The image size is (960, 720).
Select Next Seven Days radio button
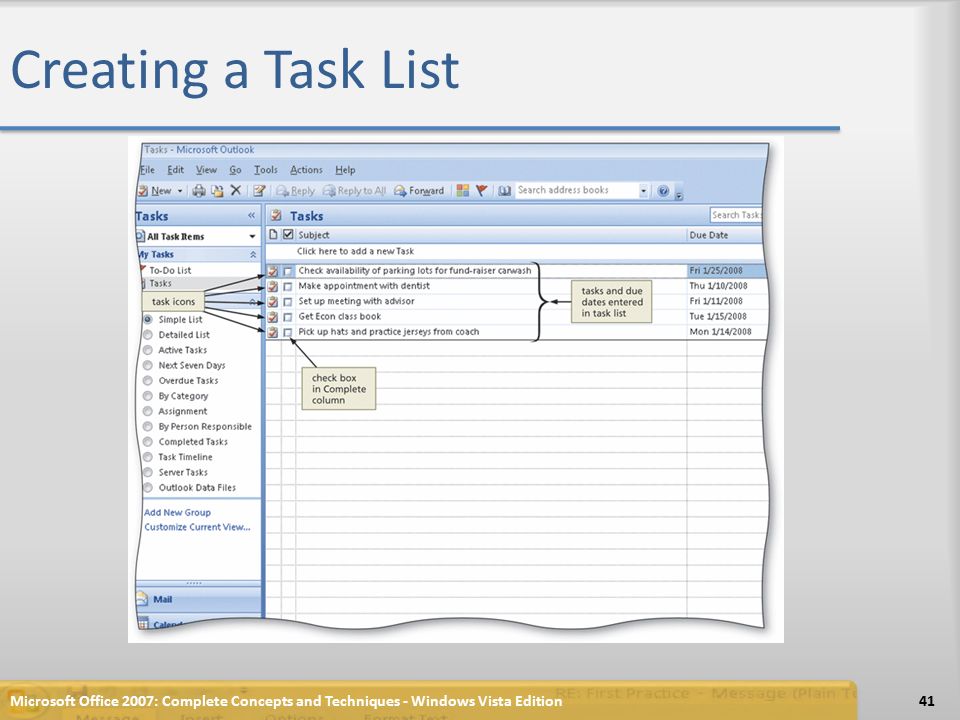[x=148, y=366]
